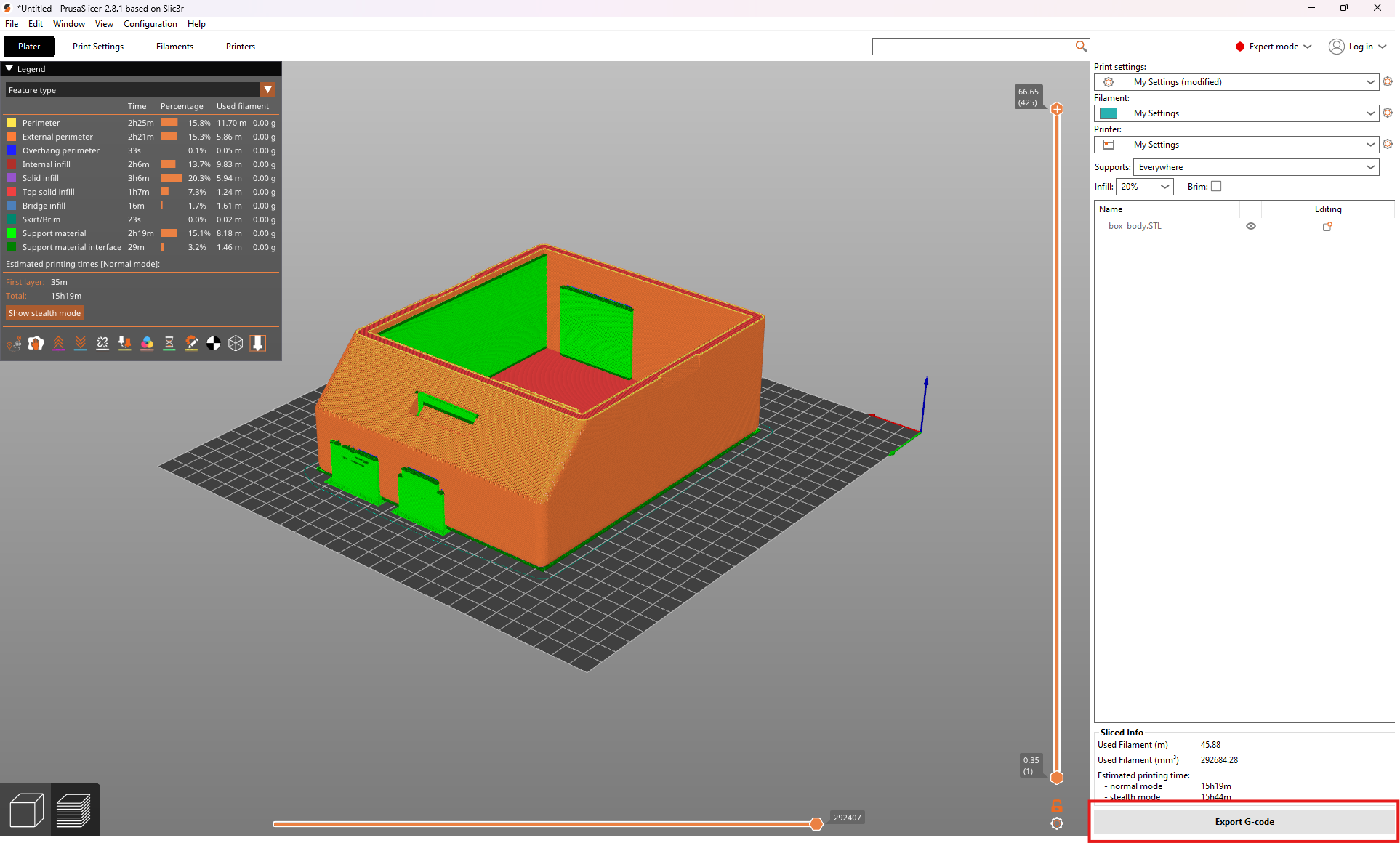Toggle Deretractions down-arrows icon in legend
The width and height of the screenshot is (1400, 843).
81,344
